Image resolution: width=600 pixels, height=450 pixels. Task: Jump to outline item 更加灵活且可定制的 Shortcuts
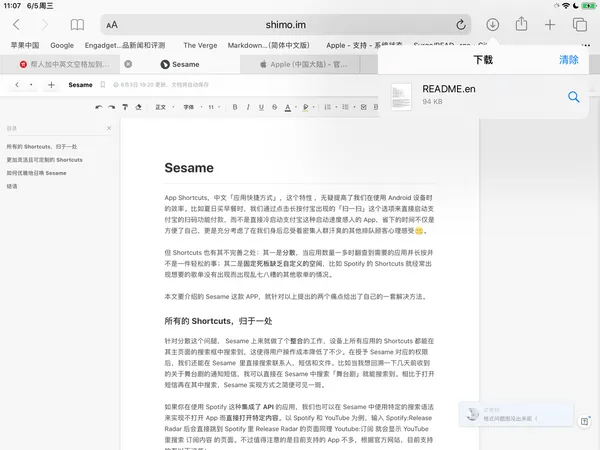[x=44, y=160]
